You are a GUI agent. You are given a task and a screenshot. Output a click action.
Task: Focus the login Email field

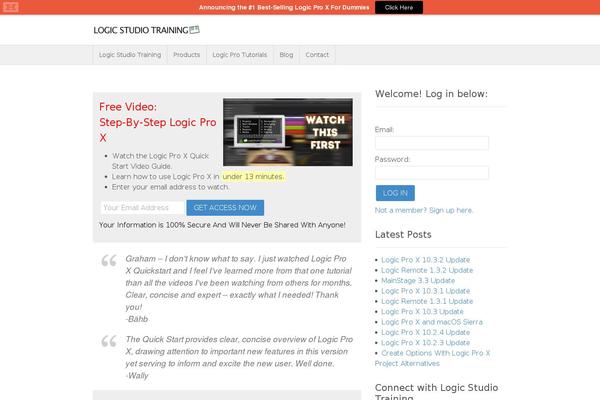click(432, 143)
